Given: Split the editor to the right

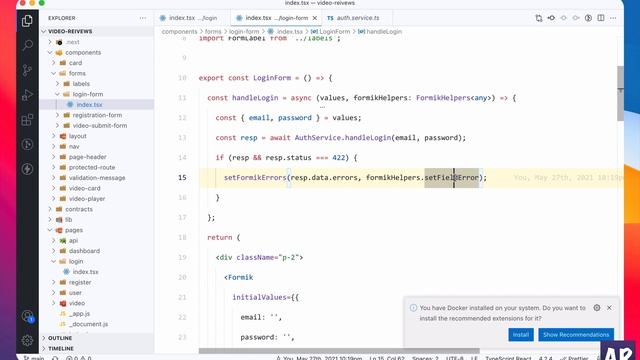Looking at the screenshot, I should tap(601, 18).
